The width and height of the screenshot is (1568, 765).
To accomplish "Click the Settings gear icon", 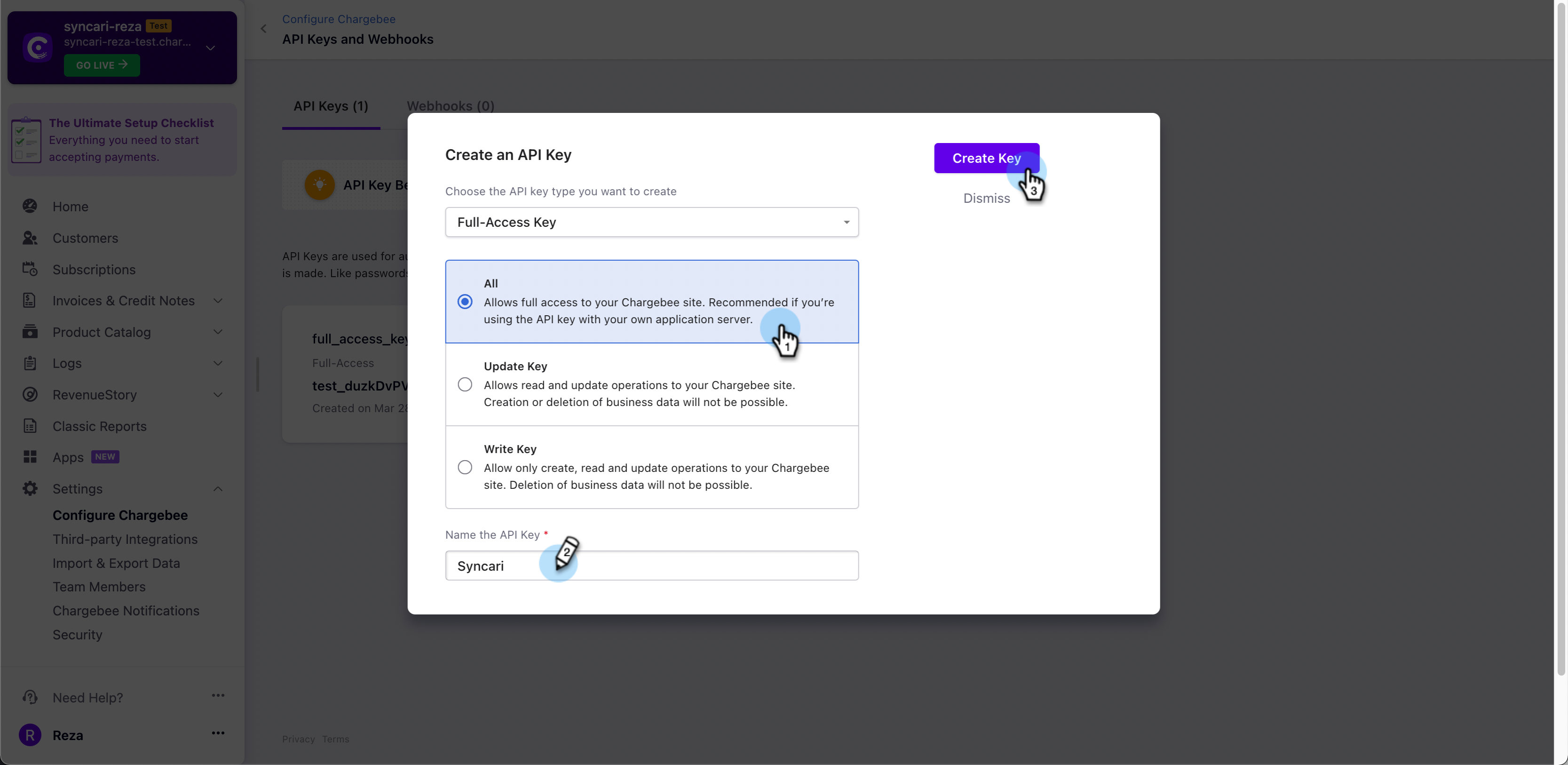I will (x=30, y=488).
